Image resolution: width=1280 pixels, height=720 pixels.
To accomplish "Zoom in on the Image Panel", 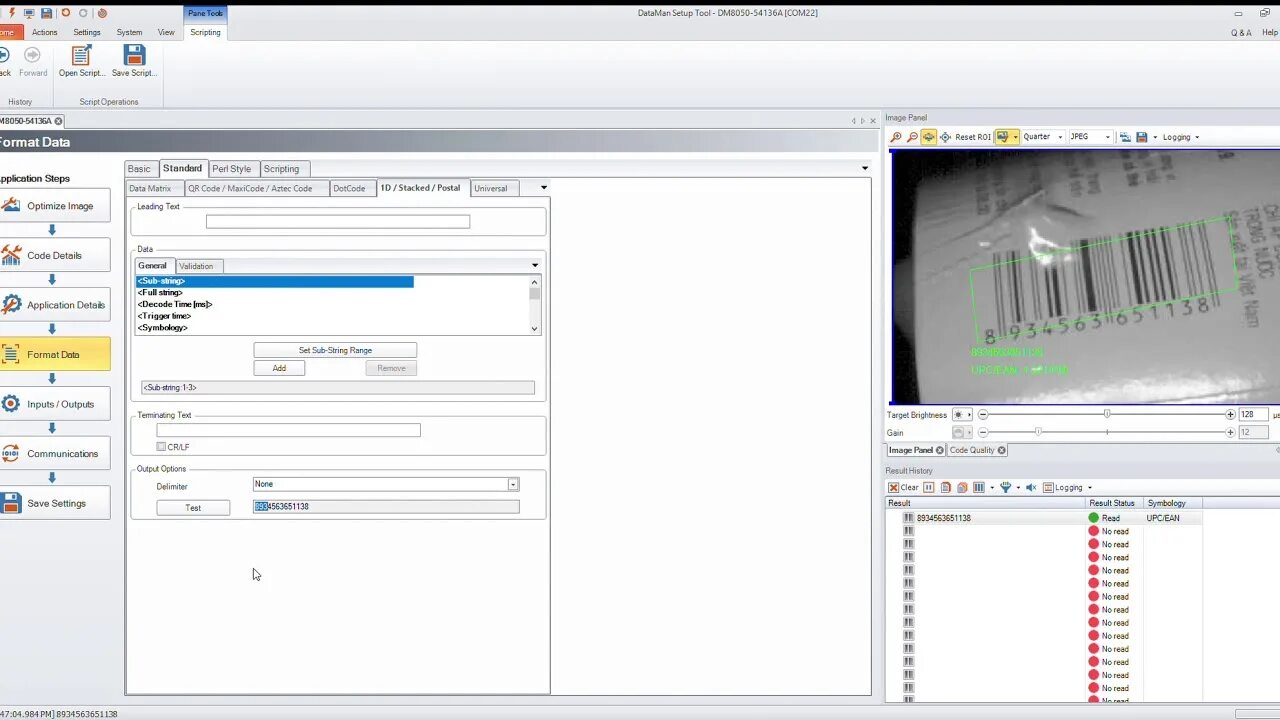I will pyautogui.click(x=896, y=137).
